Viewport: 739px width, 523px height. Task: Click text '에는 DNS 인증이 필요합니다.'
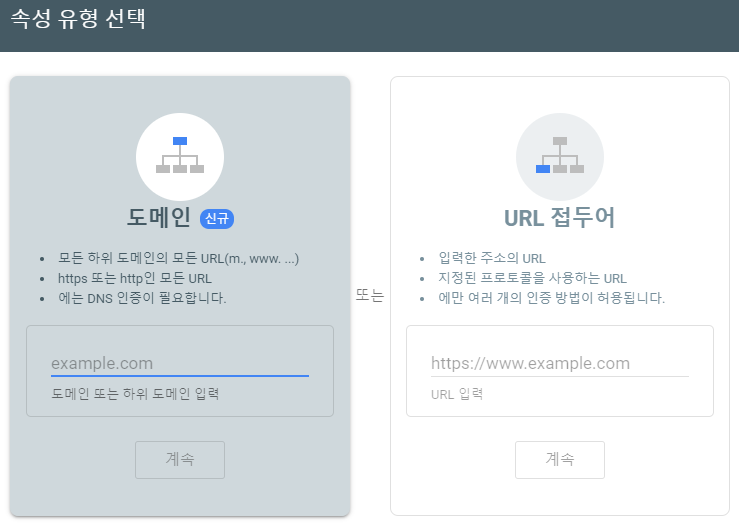[x=142, y=298]
